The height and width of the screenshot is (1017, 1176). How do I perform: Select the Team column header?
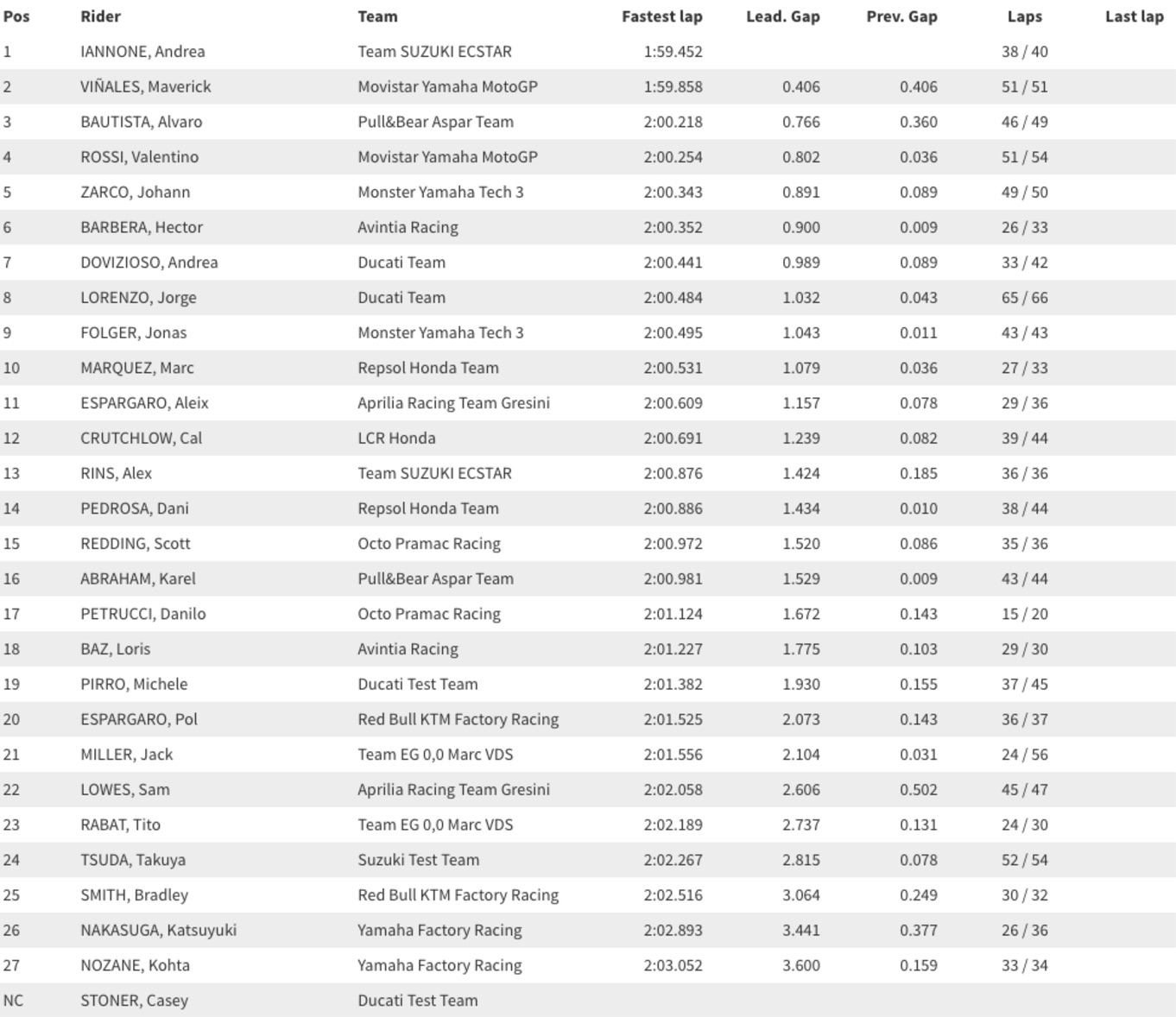click(377, 16)
